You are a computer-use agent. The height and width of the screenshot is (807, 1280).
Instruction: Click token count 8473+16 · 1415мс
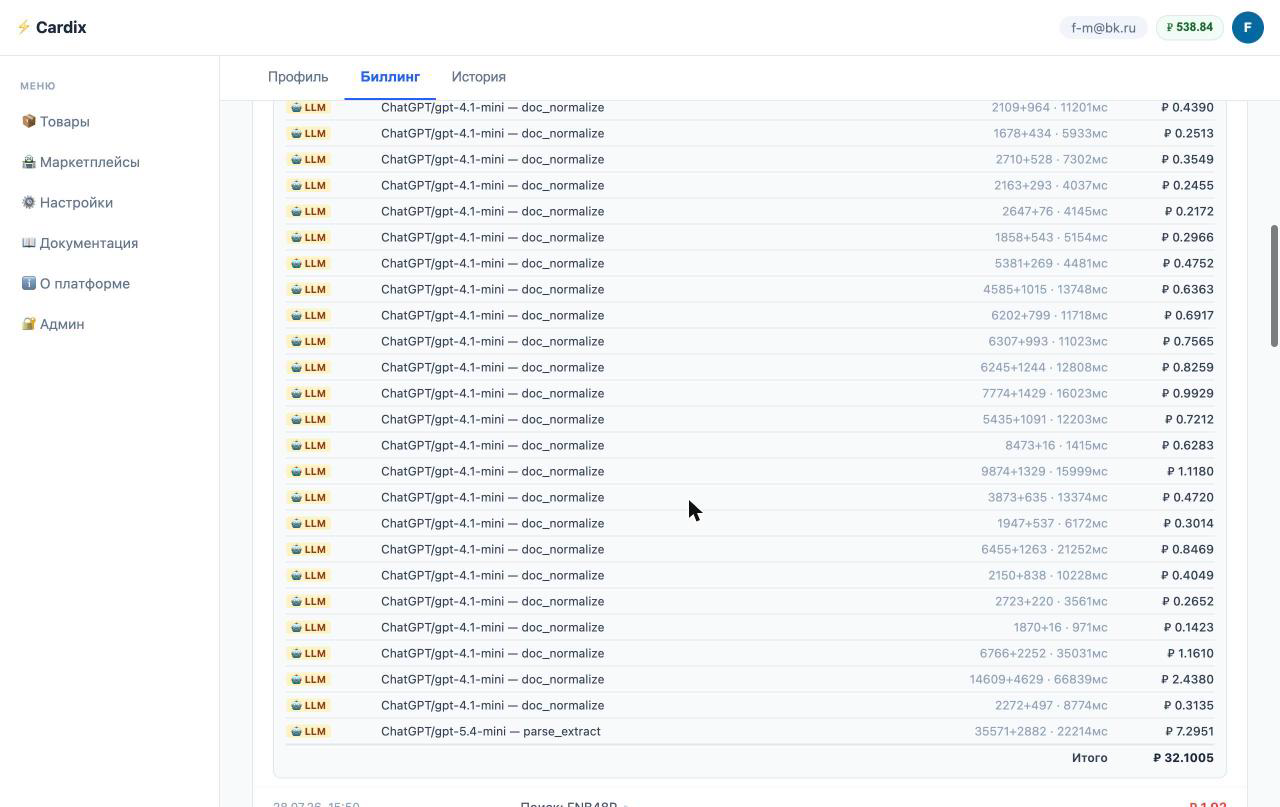tap(1056, 445)
